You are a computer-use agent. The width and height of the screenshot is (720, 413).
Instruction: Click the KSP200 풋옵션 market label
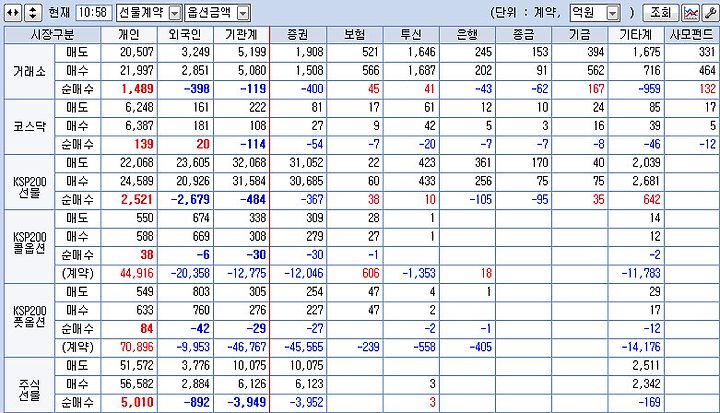pos(29,316)
